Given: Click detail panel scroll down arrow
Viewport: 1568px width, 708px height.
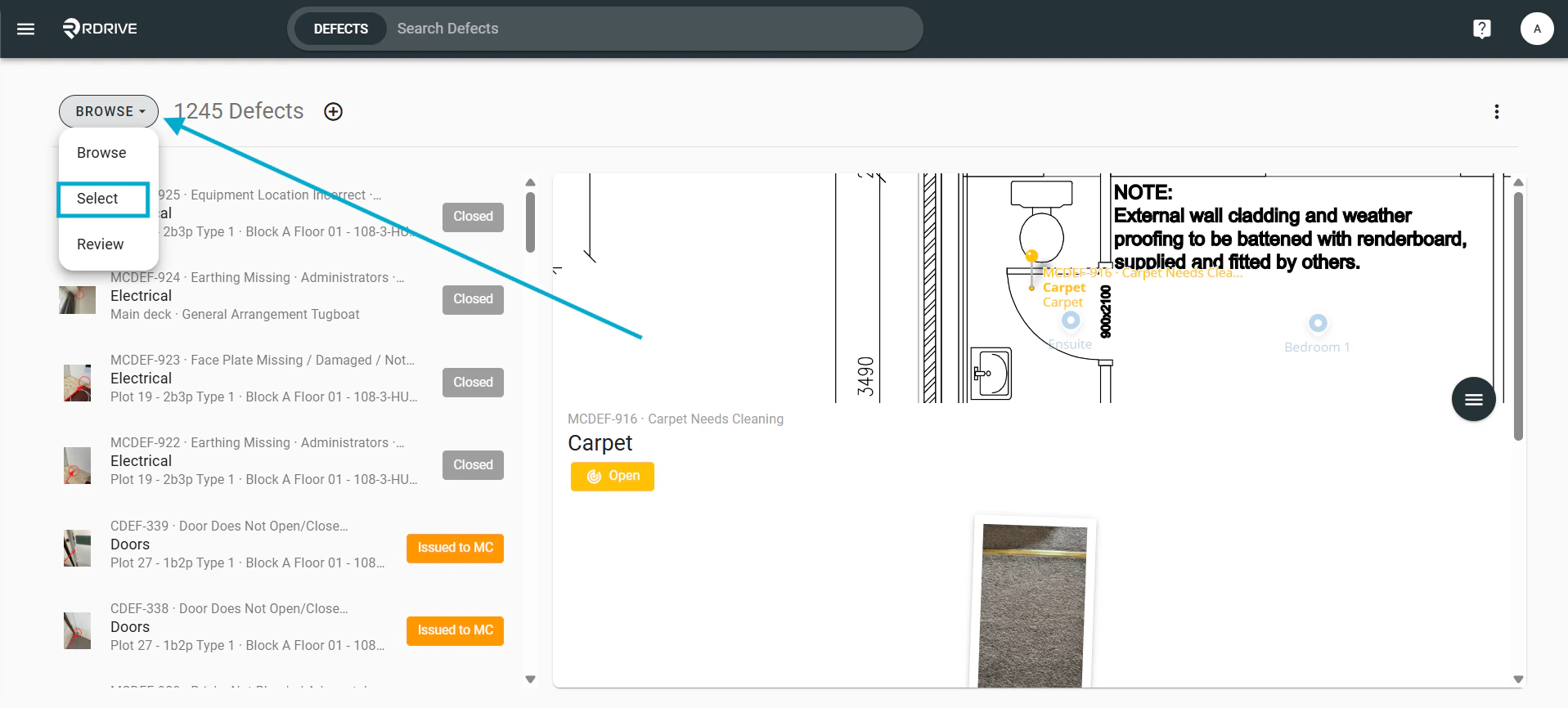Looking at the screenshot, I should [1518, 679].
